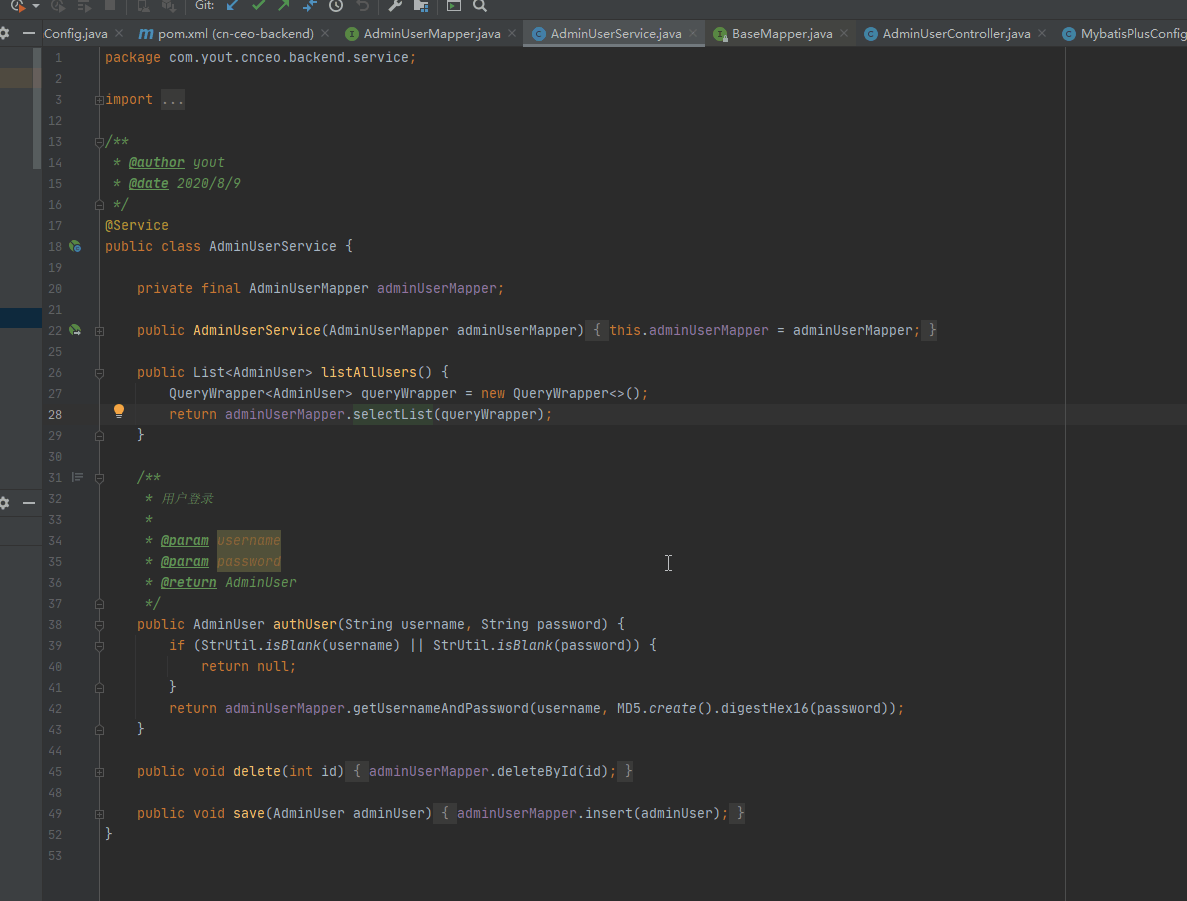The width and height of the screenshot is (1187, 901).
Task: Click the hide minus icon beside Config.java tab
Action: (x=29, y=33)
